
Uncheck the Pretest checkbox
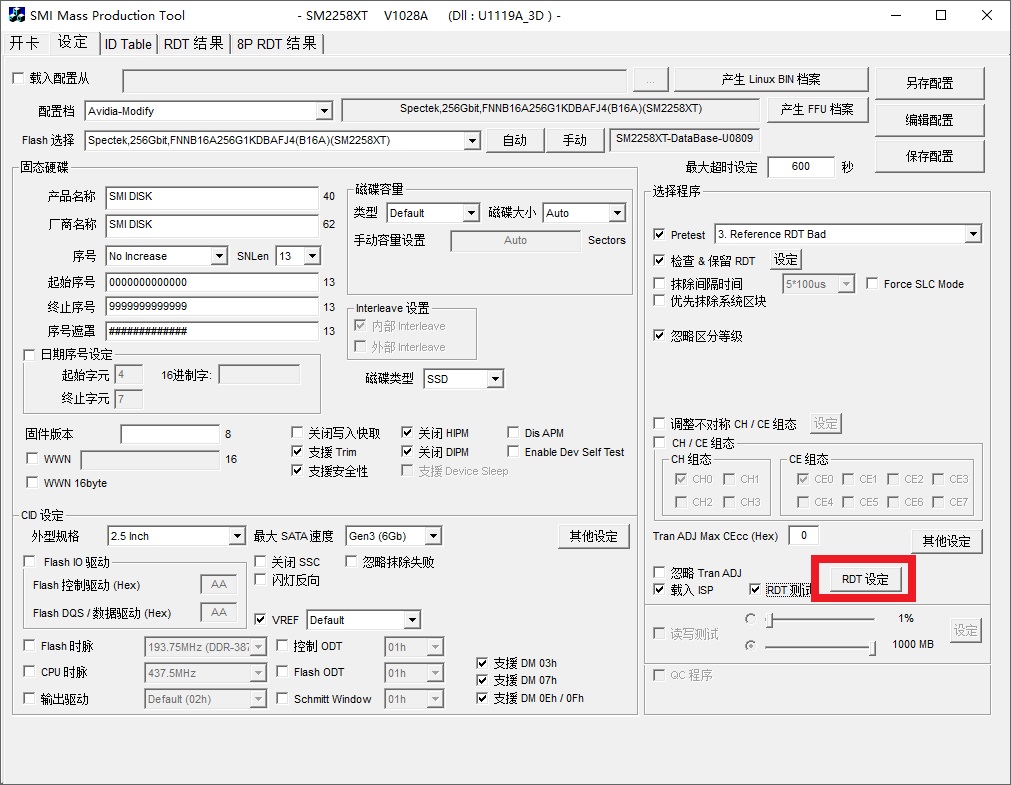659,234
